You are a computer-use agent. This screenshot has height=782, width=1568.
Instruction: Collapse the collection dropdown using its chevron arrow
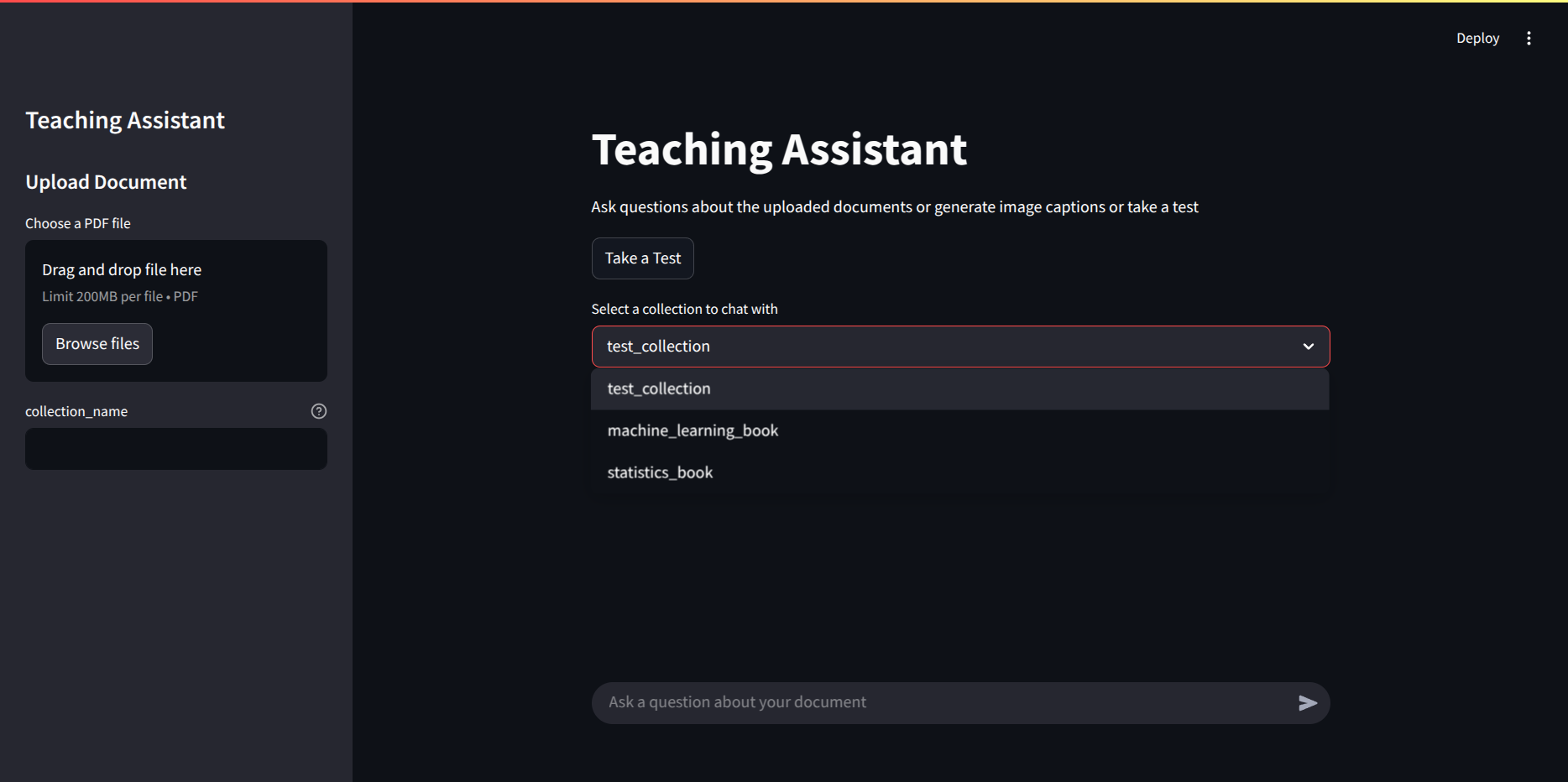[x=1308, y=347]
